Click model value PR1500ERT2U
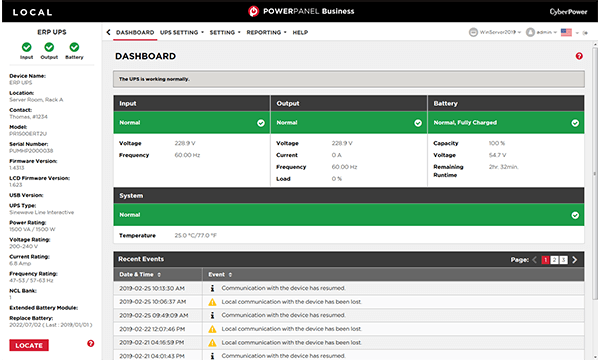600x360 pixels. [28, 134]
